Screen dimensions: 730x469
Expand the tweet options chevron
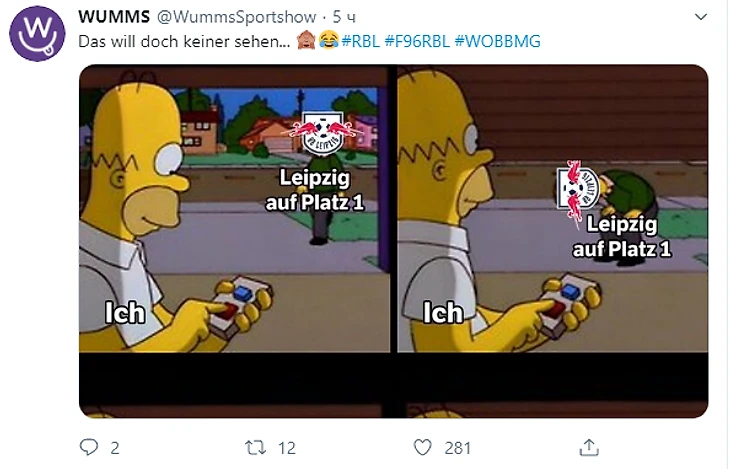701,17
